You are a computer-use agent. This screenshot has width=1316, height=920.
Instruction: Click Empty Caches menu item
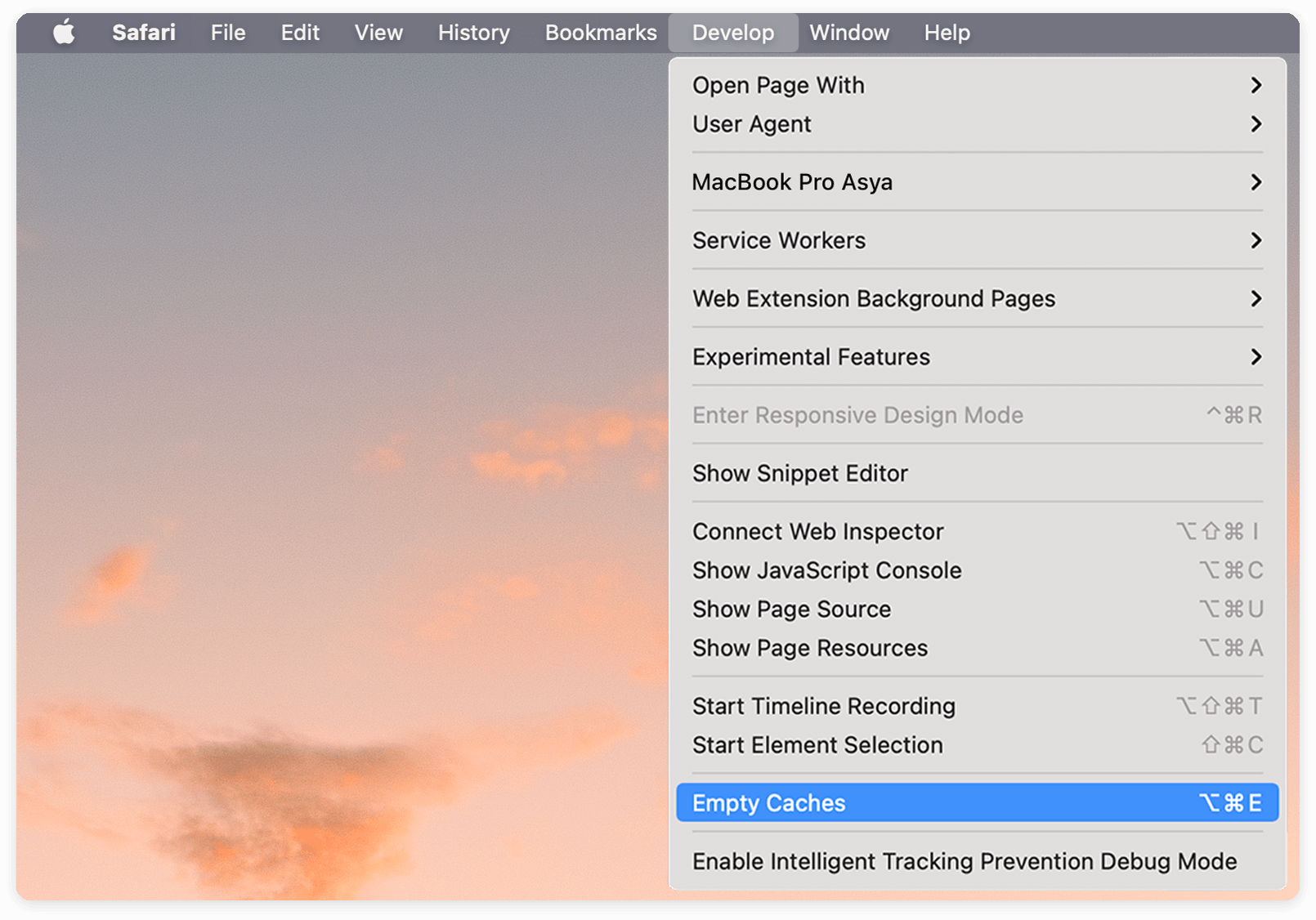pos(978,803)
